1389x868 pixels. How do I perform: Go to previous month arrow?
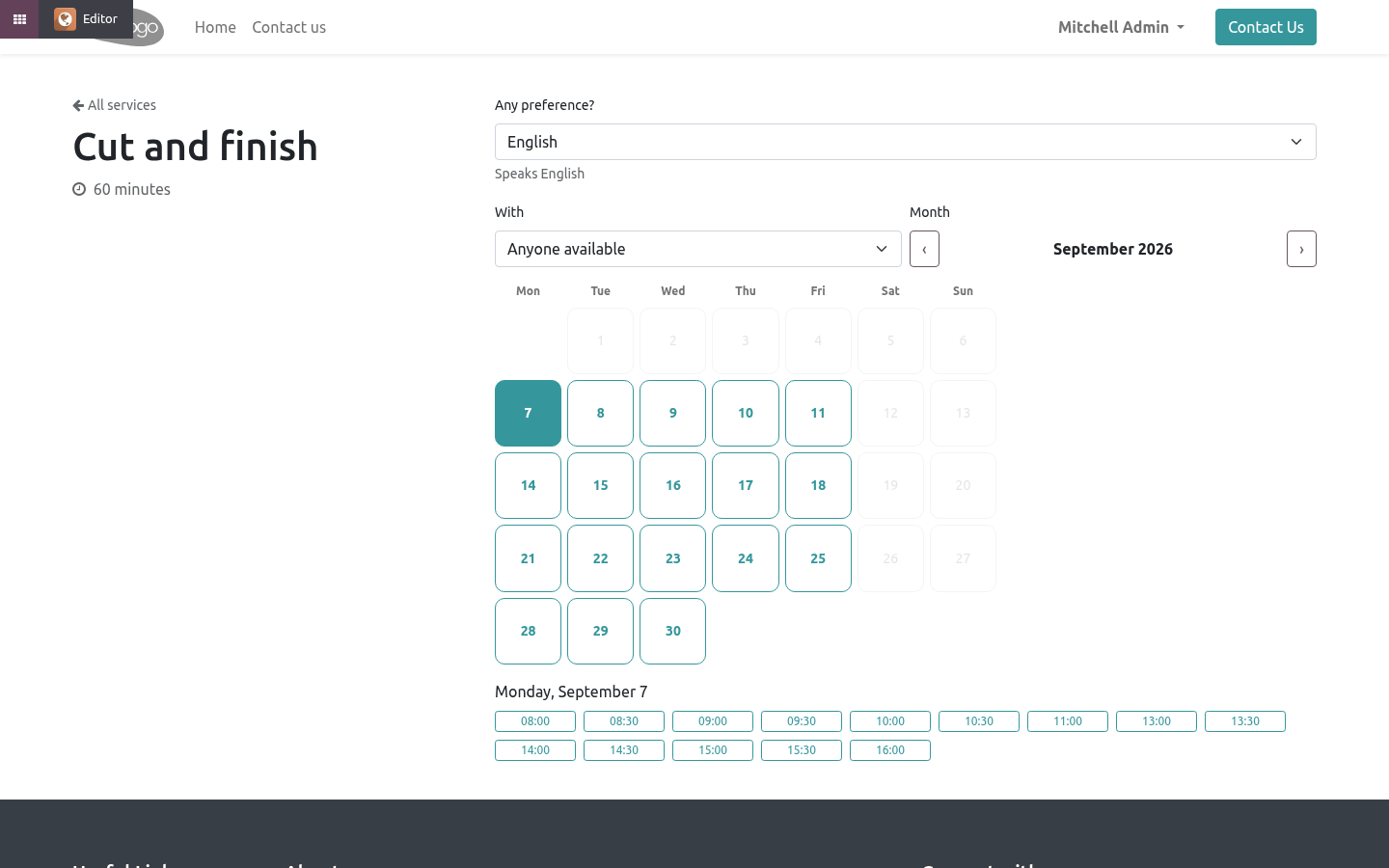(924, 249)
